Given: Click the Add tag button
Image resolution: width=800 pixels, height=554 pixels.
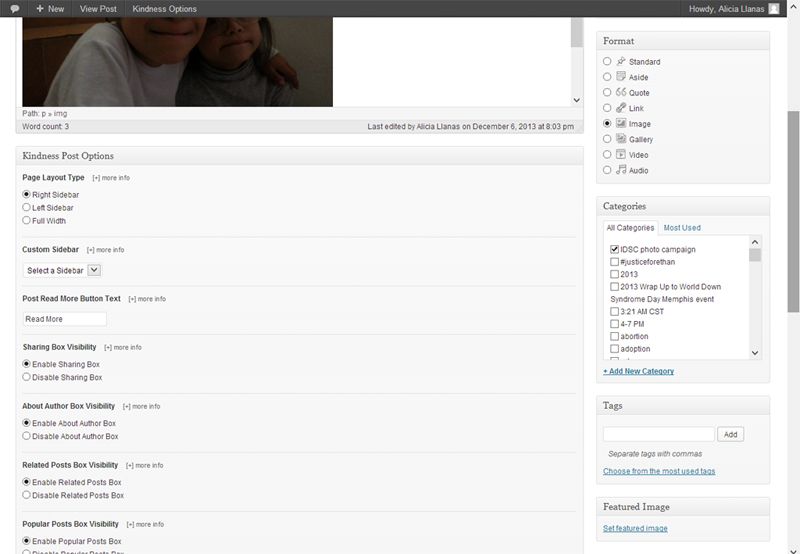Looking at the screenshot, I should point(730,434).
